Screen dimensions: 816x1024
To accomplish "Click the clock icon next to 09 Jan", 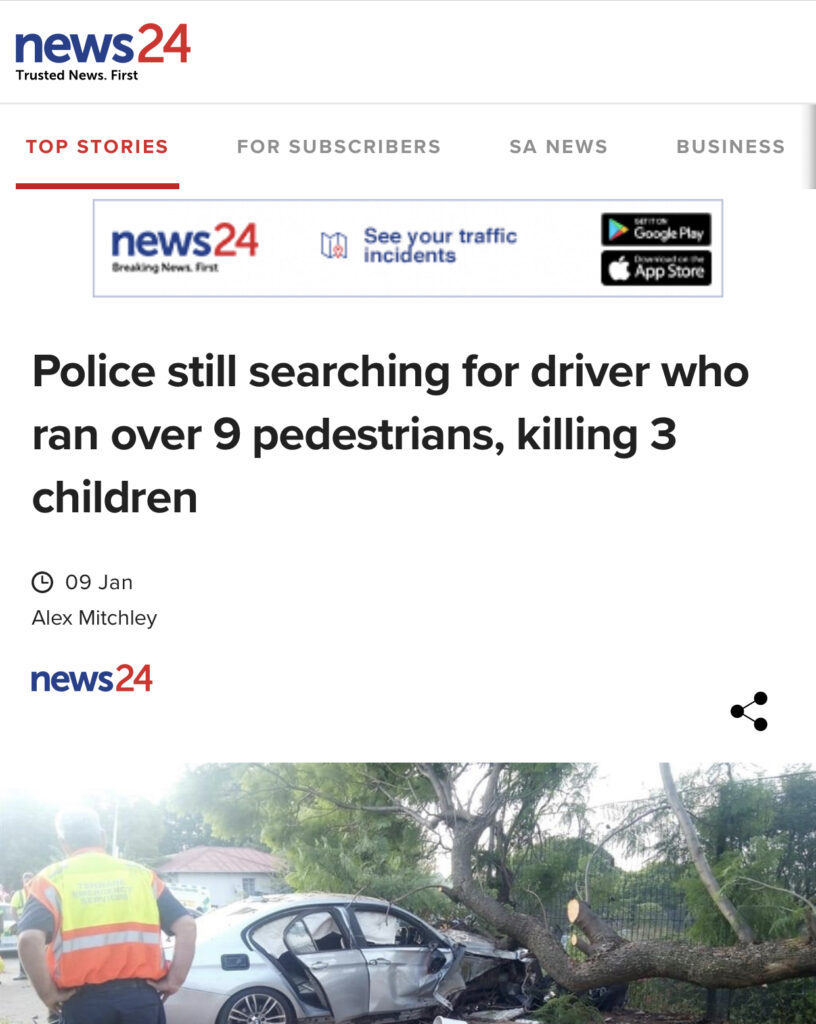I will click(x=42, y=582).
